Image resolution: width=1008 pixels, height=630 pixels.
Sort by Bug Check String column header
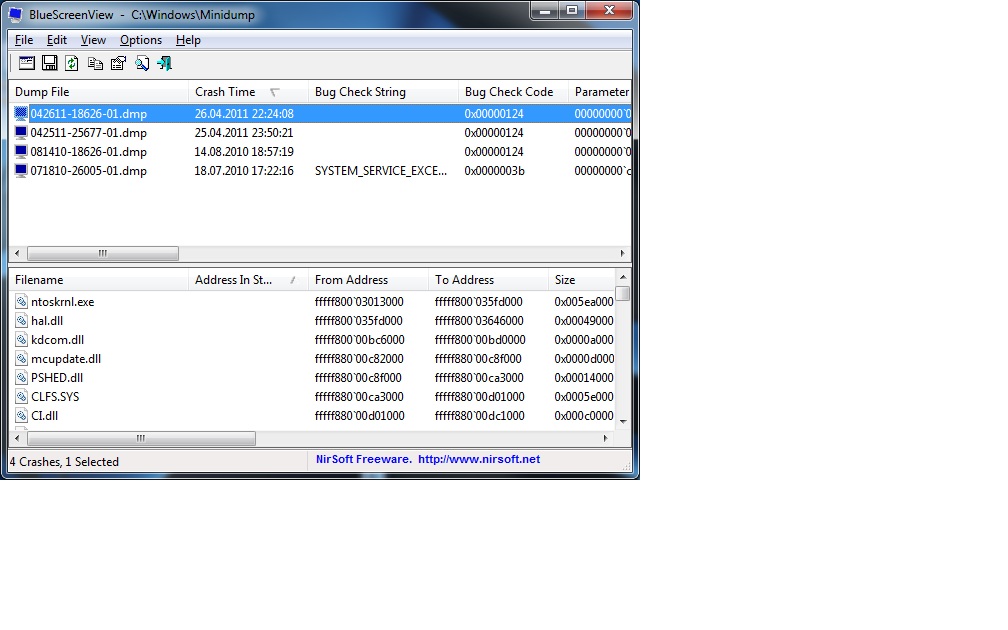[x=383, y=92]
